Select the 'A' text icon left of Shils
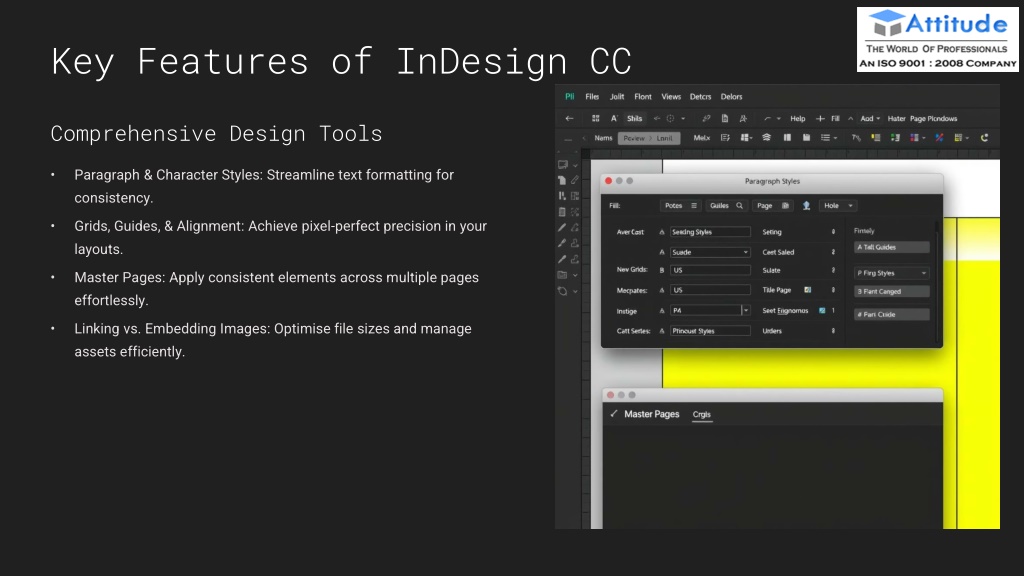The height and width of the screenshot is (576, 1024). click(x=614, y=119)
